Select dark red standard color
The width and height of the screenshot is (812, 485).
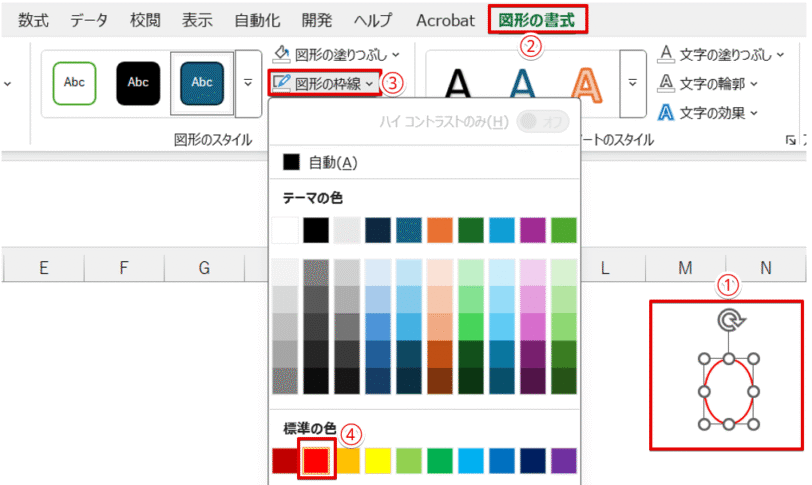coord(285,461)
